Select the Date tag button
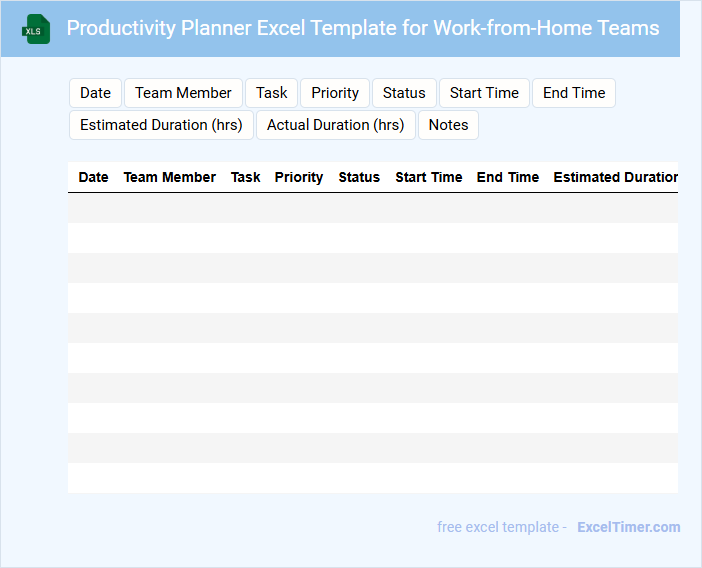This screenshot has height=568, width=702. tap(95, 93)
